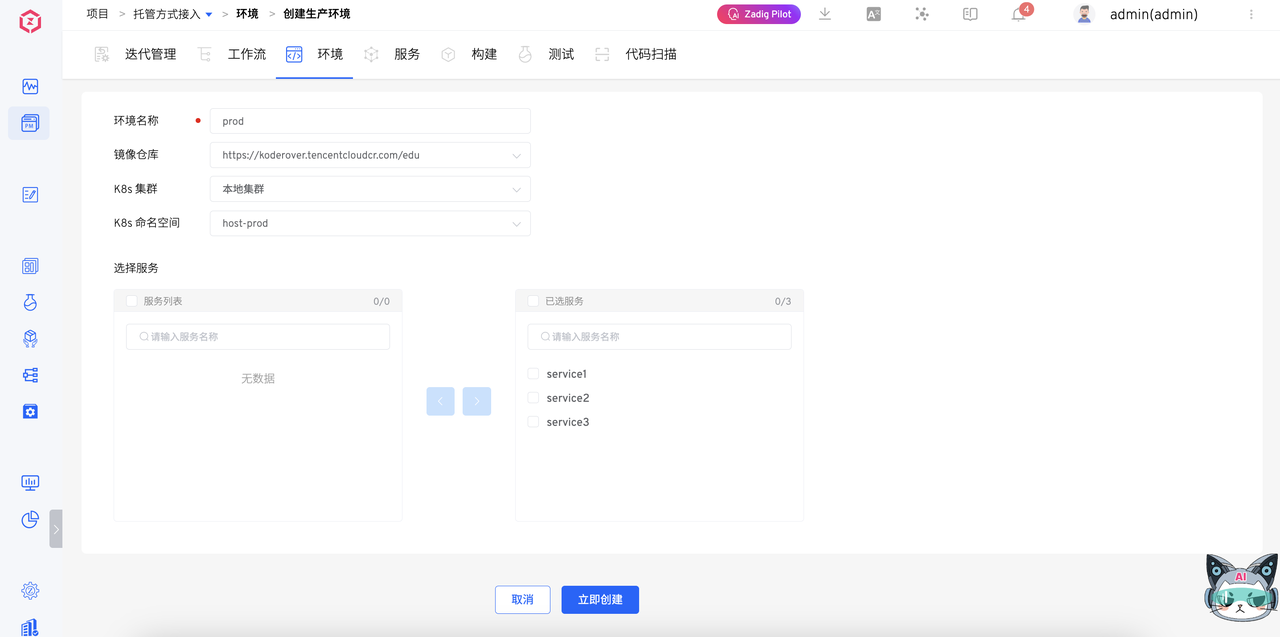Open the delivery package sidebar icon

[30, 339]
